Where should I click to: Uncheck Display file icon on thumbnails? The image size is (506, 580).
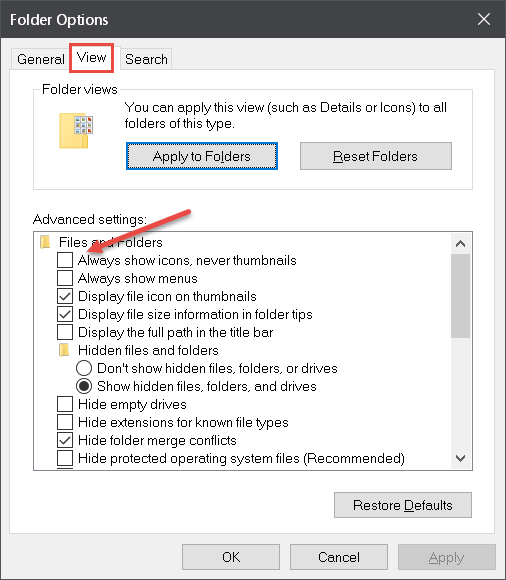click(x=65, y=296)
